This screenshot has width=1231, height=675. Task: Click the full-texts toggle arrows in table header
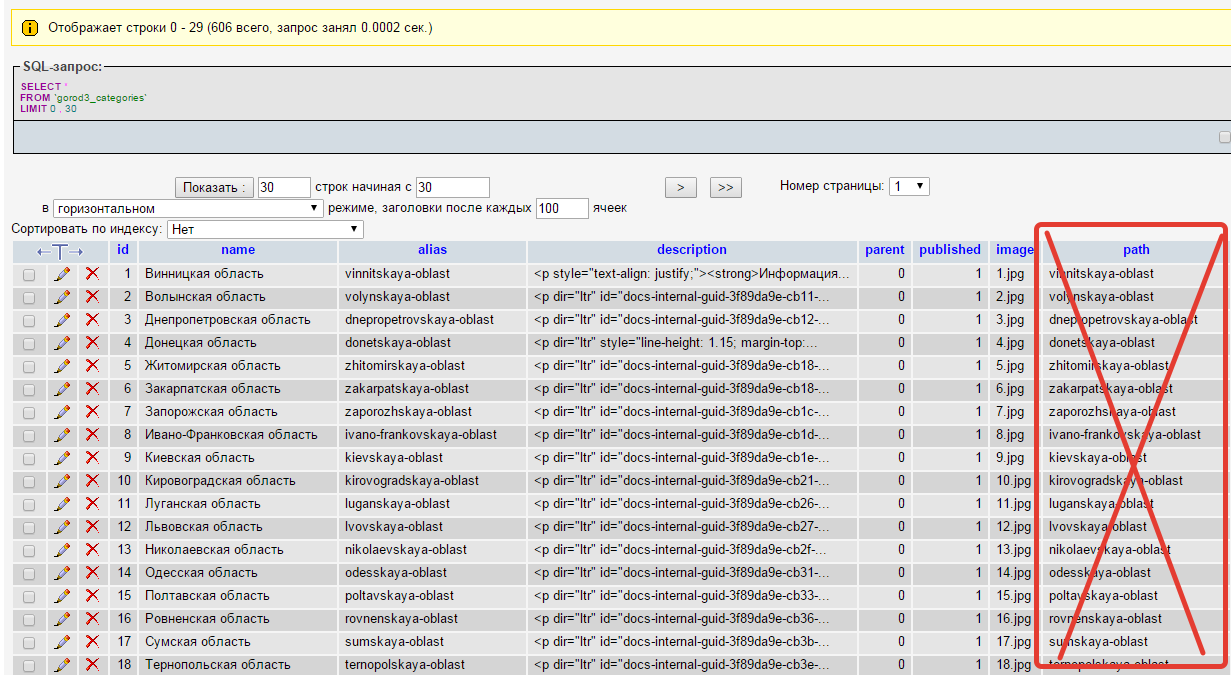pyautogui.click(x=60, y=251)
